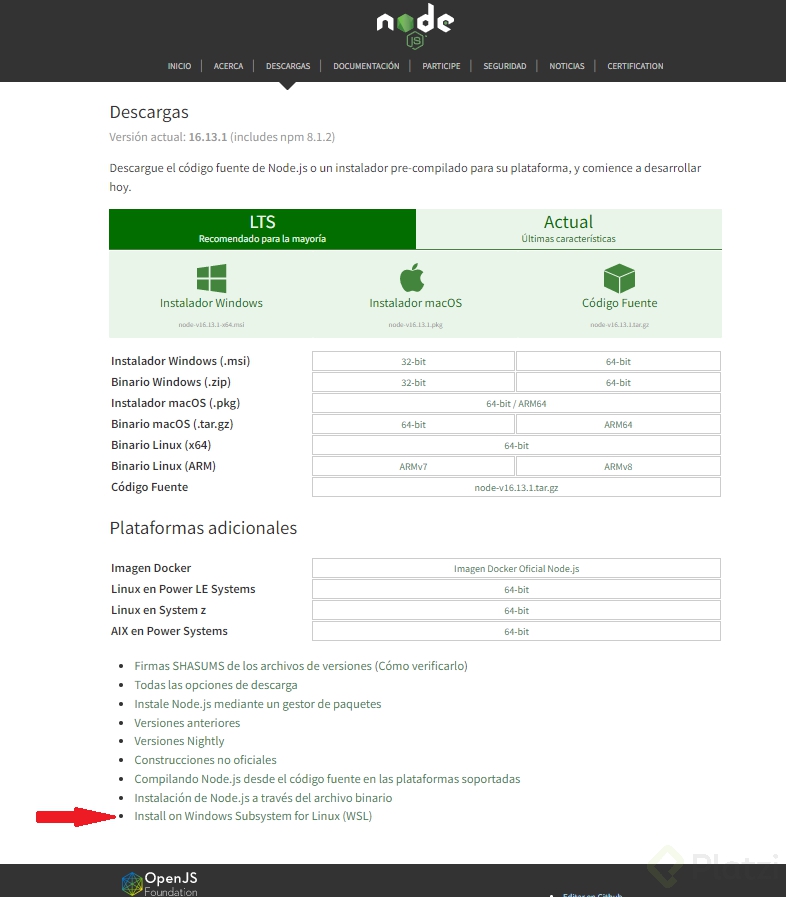Select 64-bit Instalador Windows (.msi)
786x897 pixels.
618,362
